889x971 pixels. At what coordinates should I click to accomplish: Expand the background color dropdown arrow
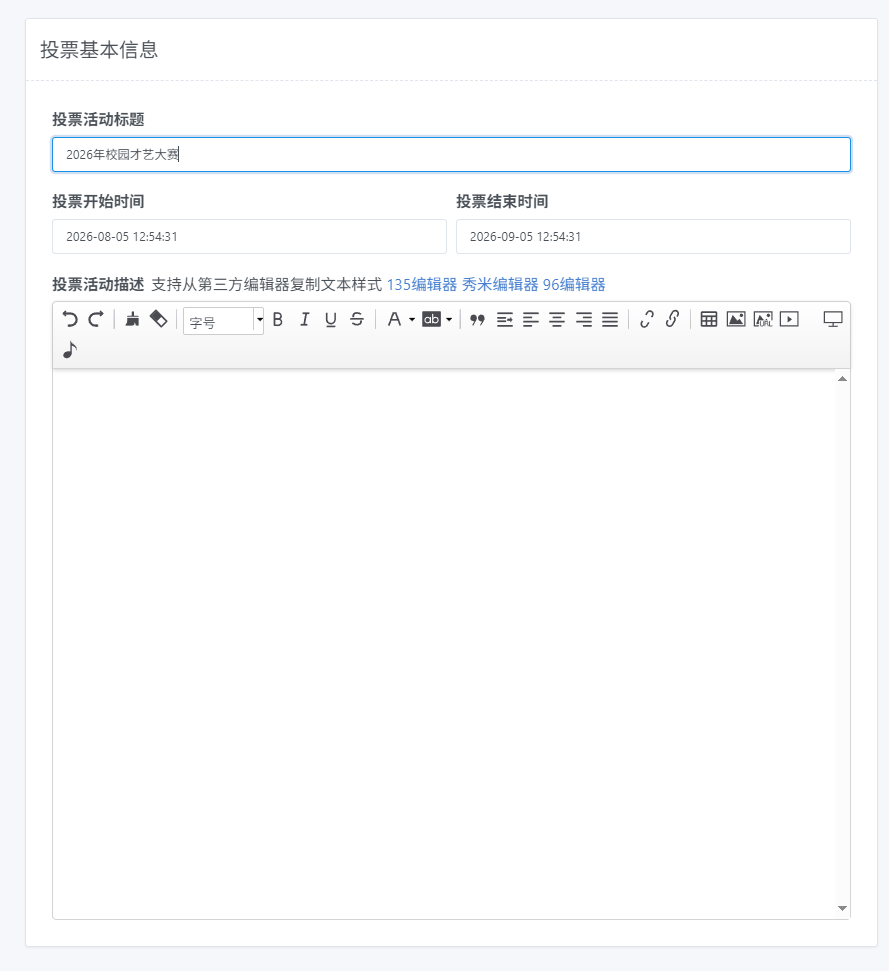coord(449,320)
